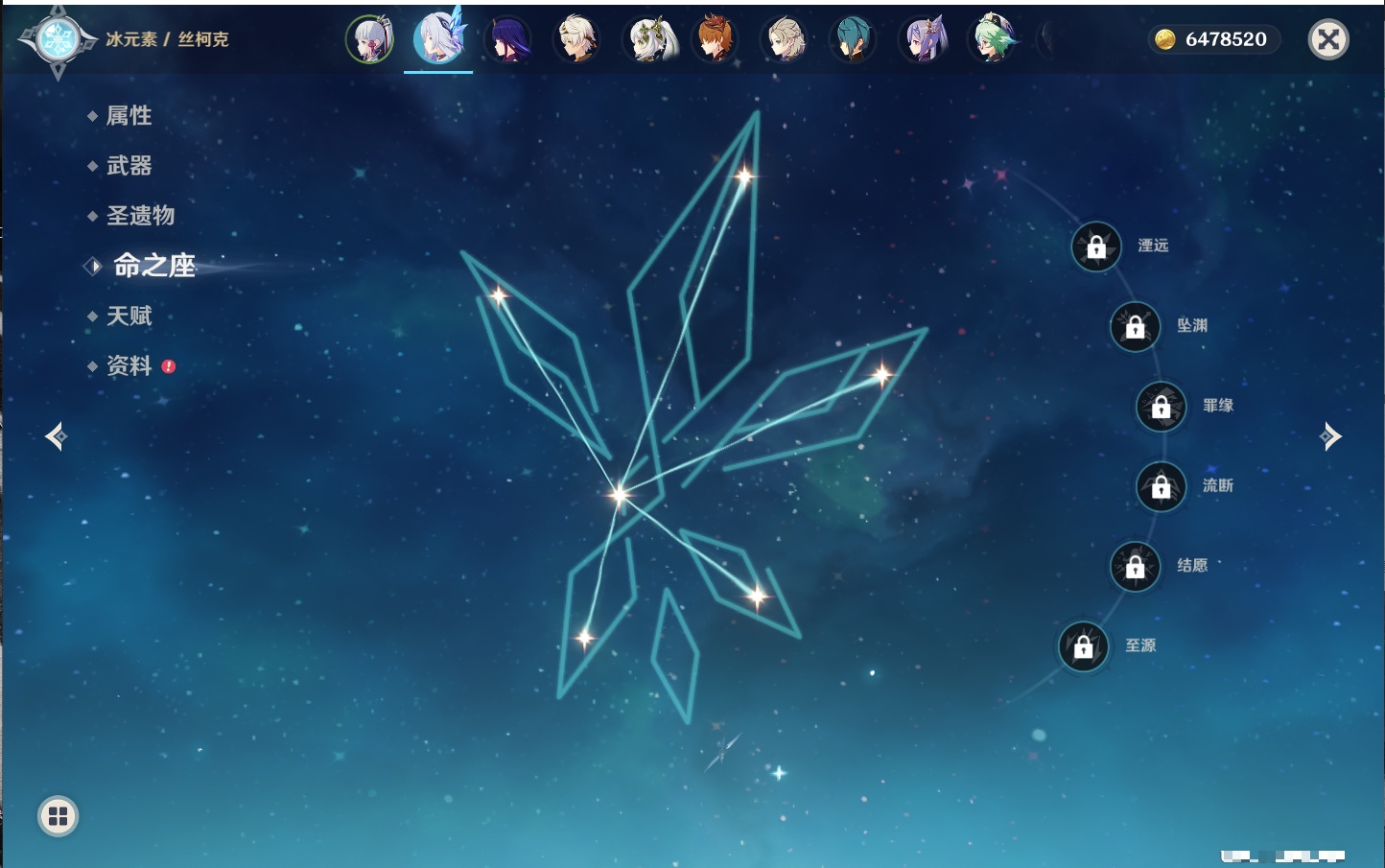1385x868 pixels.
Task: Select the seventh portrait with beige hair
Action: coord(784,39)
